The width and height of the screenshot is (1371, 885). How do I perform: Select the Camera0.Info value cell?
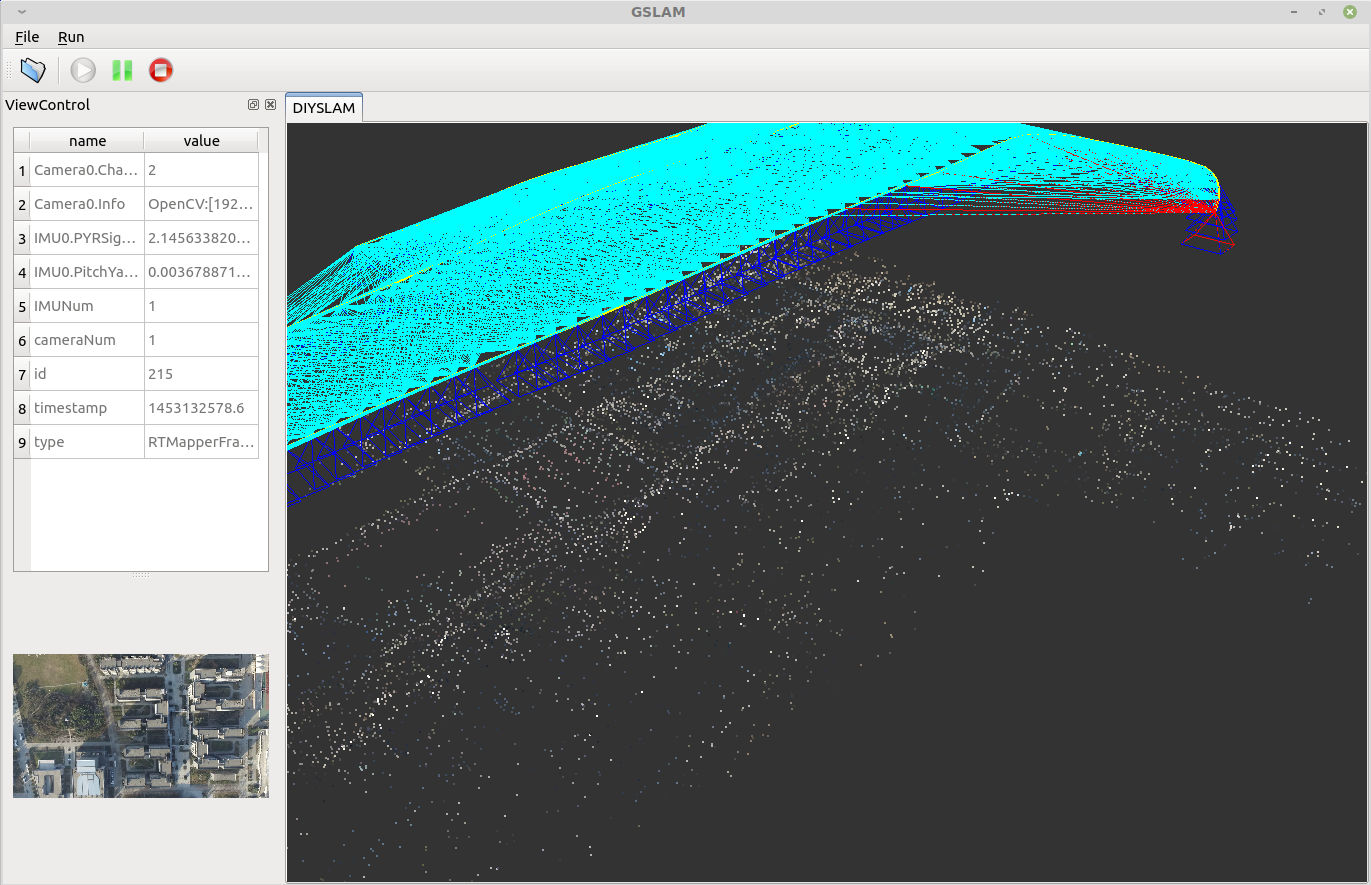[x=201, y=204]
